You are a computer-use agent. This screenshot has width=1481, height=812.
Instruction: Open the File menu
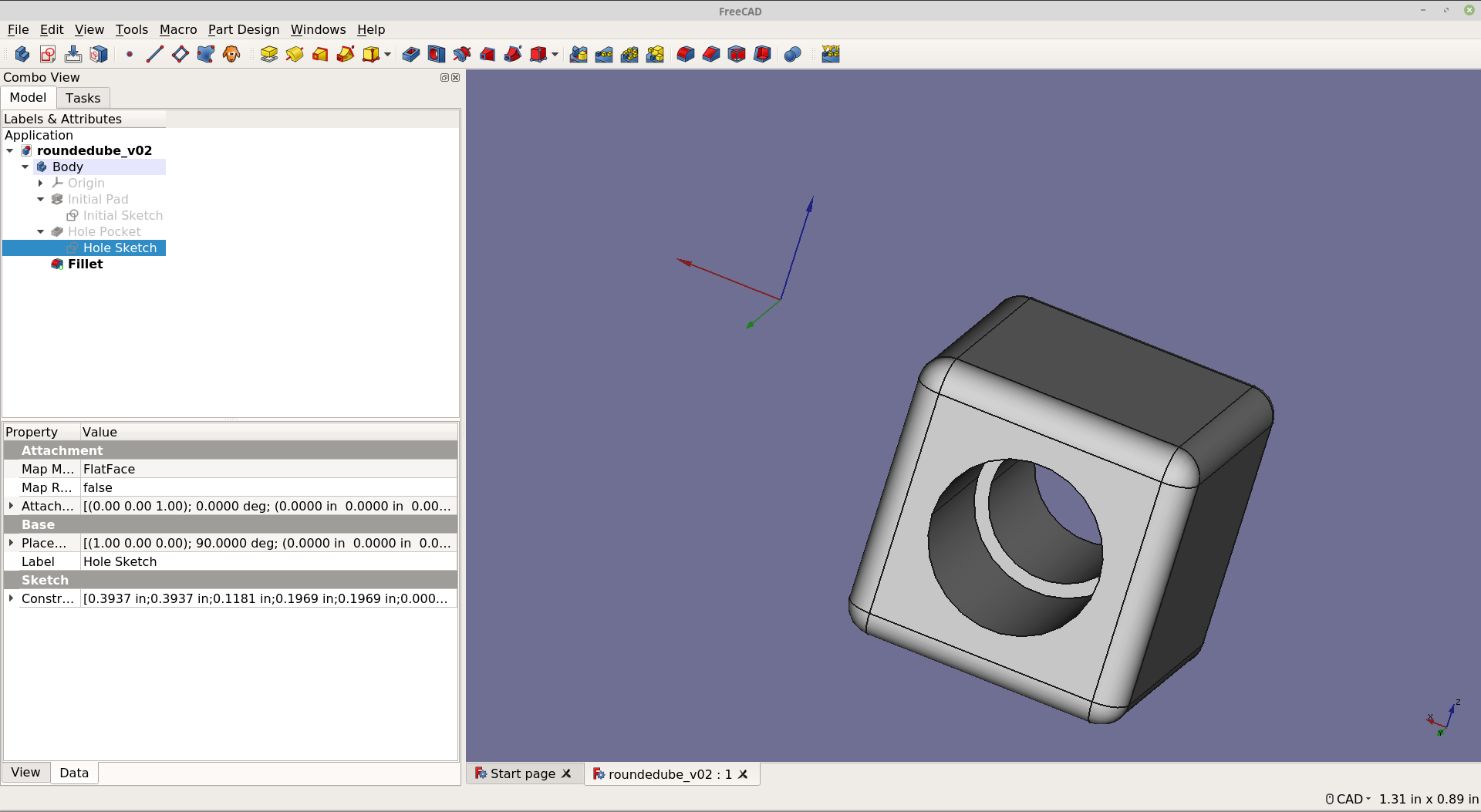(x=18, y=29)
